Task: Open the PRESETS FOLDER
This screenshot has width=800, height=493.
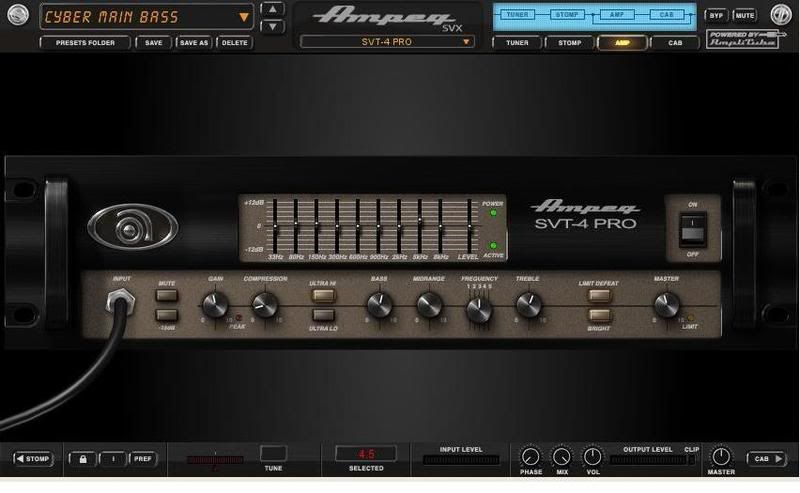Action: point(85,43)
